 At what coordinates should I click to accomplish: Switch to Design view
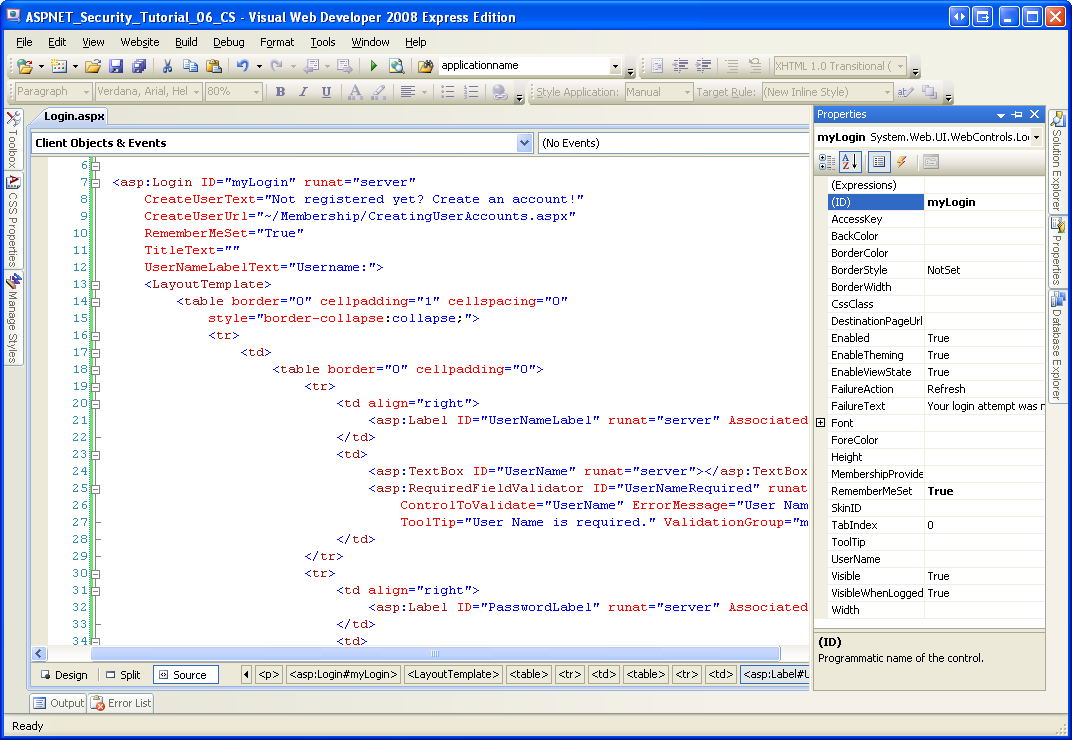[x=64, y=675]
